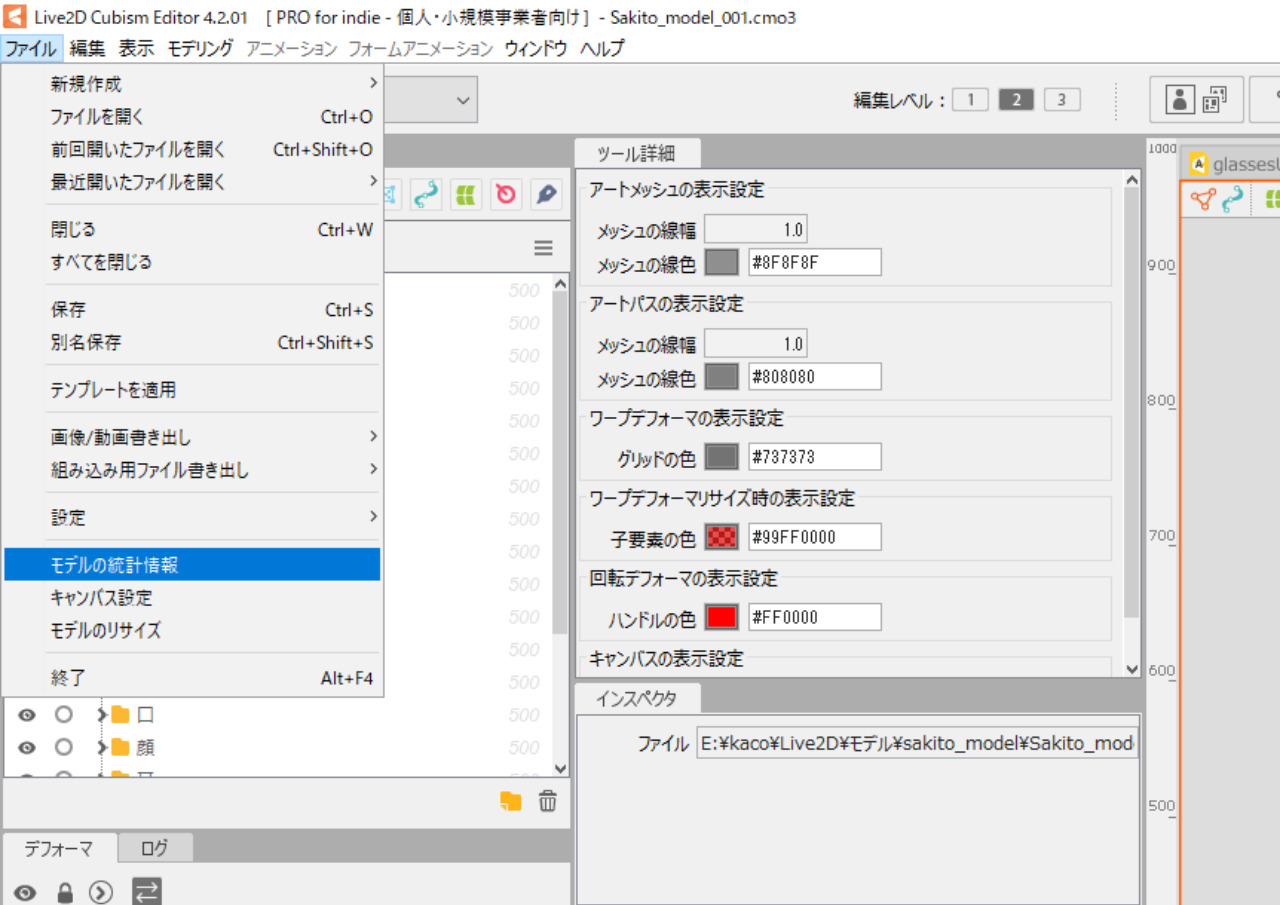Select the デフォーマ tab
This screenshot has height=905, width=1280.
[x=59, y=849]
